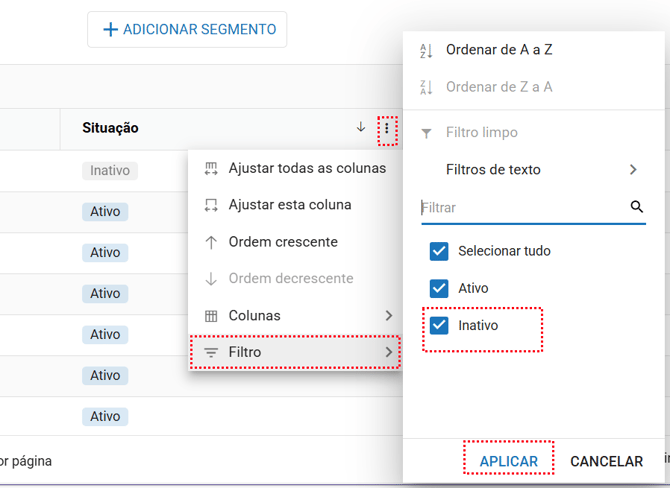670x488 pixels.
Task: Click the search magnifier icon in filter
Action: click(637, 207)
